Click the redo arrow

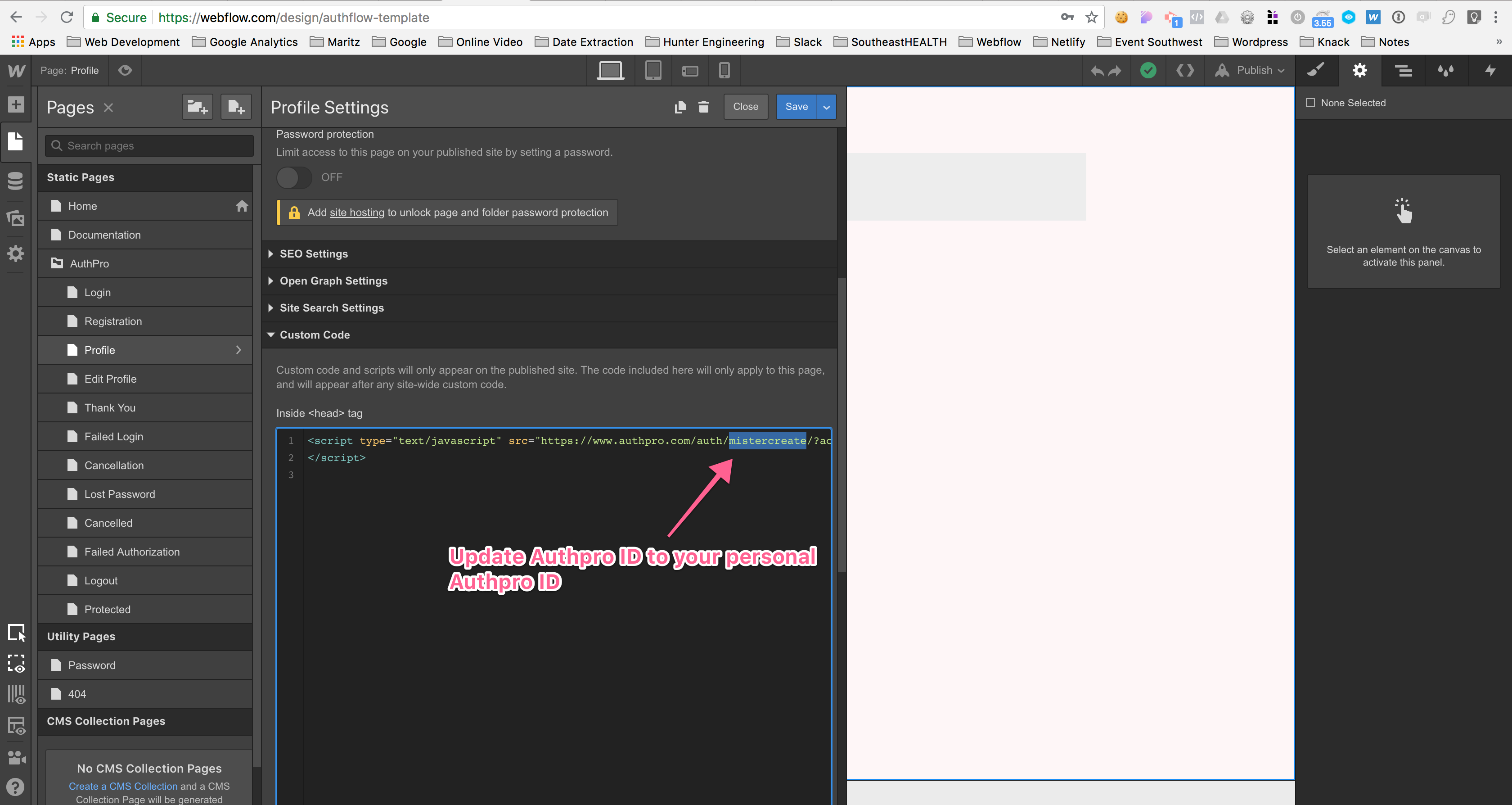(1115, 71)
